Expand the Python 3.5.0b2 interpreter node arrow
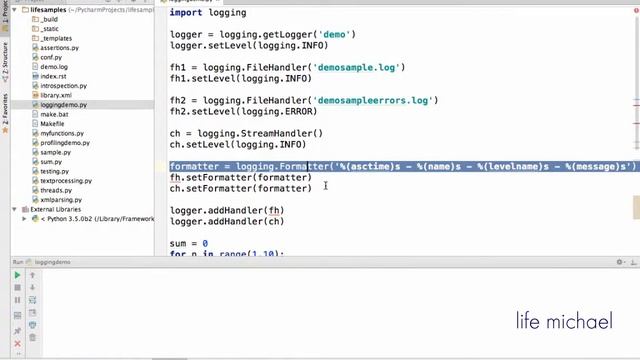The width and height of the screenshot is (640, 360). click(24, 219)
